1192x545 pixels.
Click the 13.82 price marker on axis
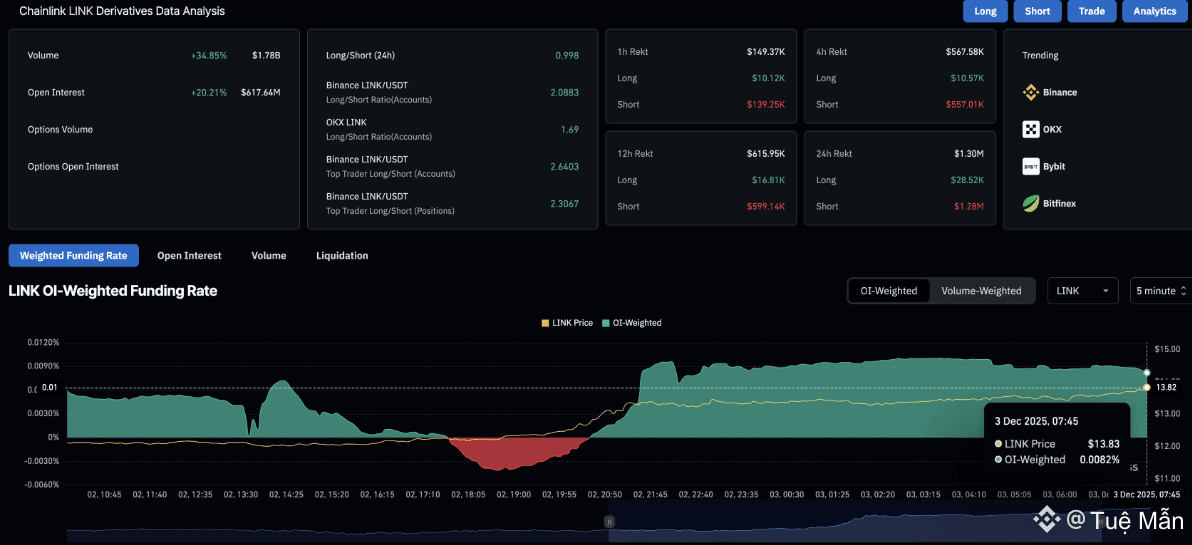tap(1165, 387)
